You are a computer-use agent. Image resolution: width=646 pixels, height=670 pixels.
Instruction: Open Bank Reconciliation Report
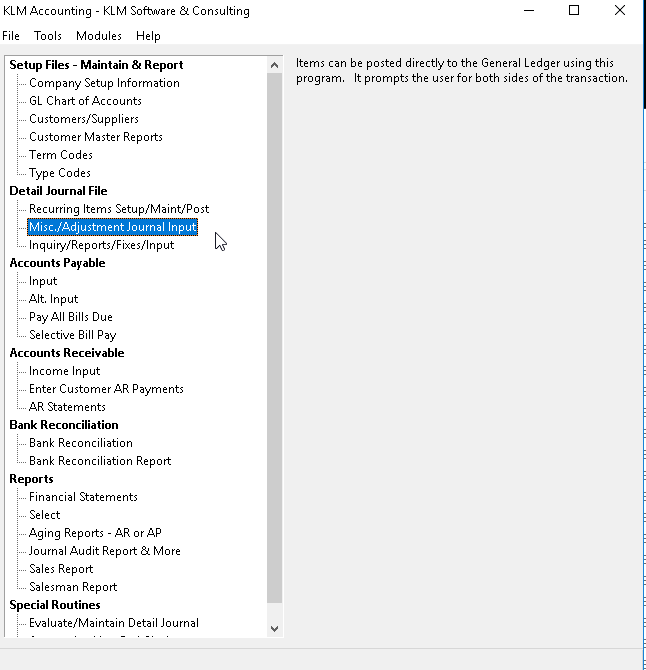click(100, 461)
